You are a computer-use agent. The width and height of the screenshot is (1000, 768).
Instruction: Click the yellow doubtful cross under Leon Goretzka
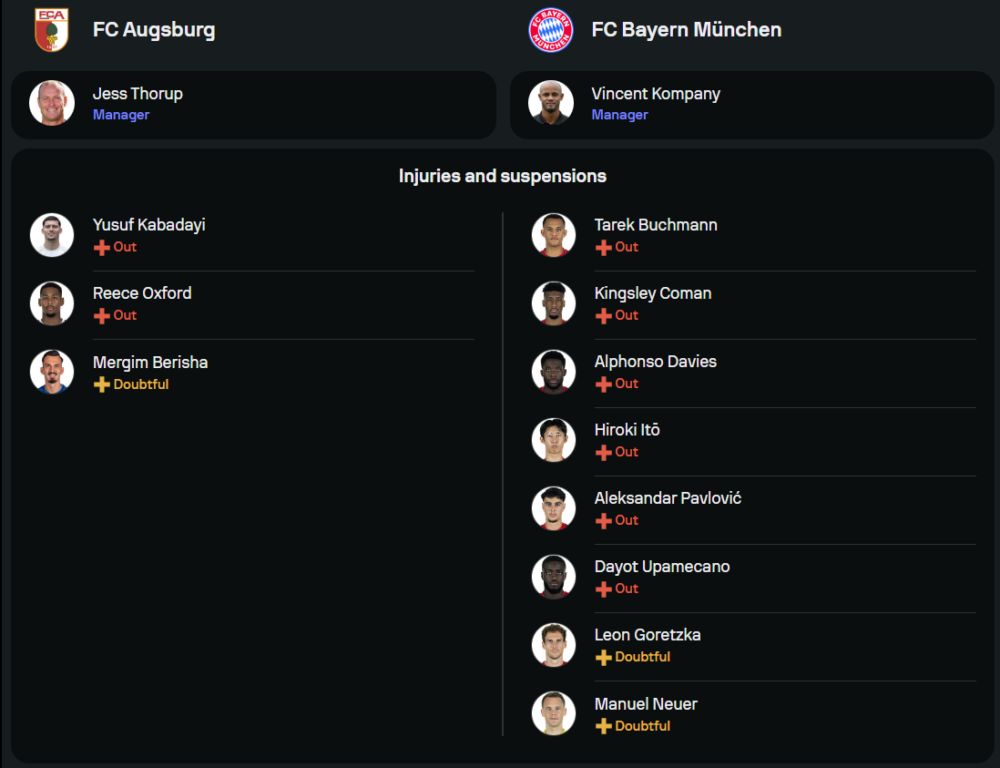click(603, 658)
